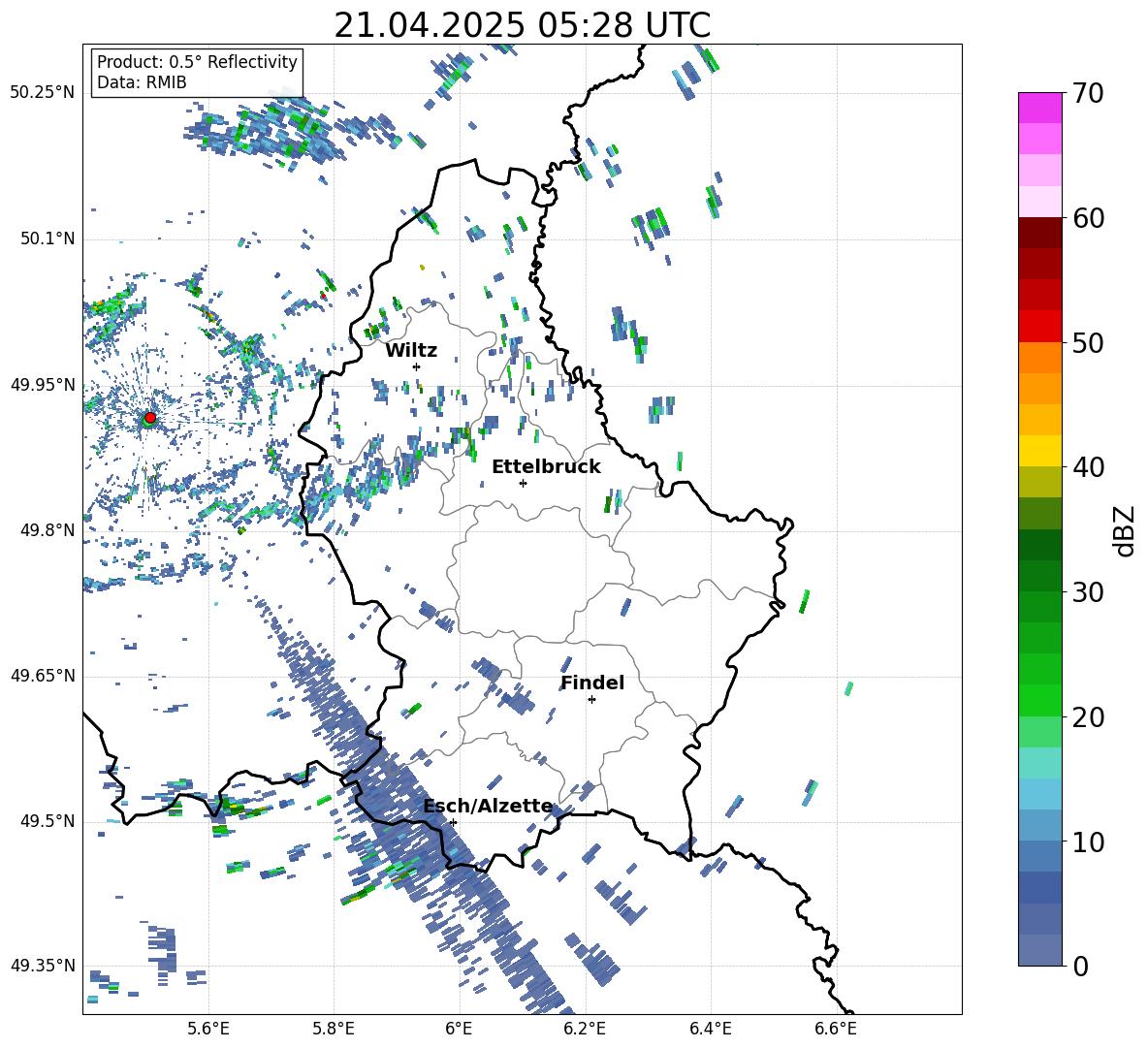
Task: Click the 60 colorbar tick label
Action: pyautogui.click(x=1088, y=218)
